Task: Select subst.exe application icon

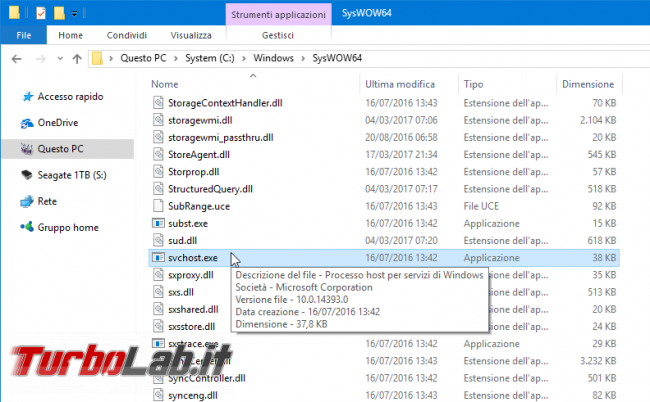Action: (158, 223)
